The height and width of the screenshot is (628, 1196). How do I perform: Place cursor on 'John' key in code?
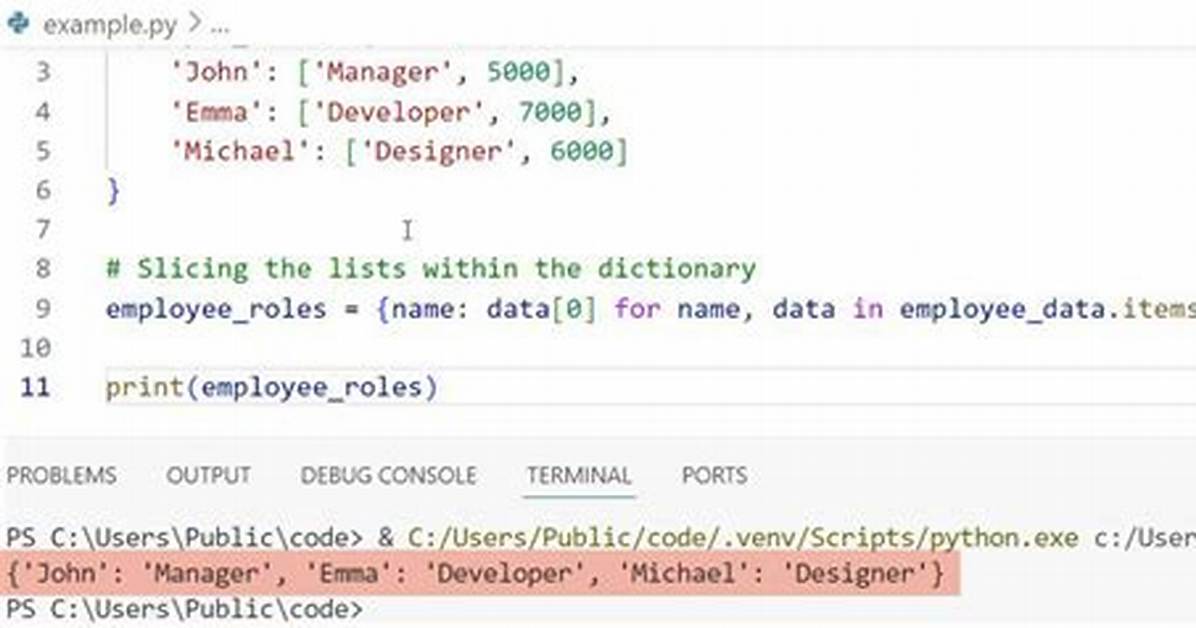pos(217,72)
